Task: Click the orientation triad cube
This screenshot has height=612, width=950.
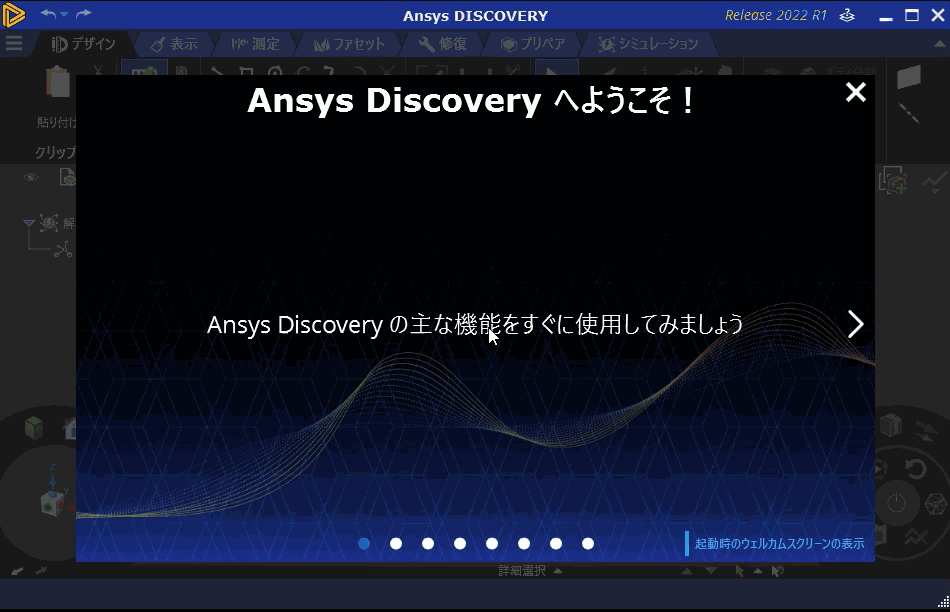Action: (x=51, y=503)
